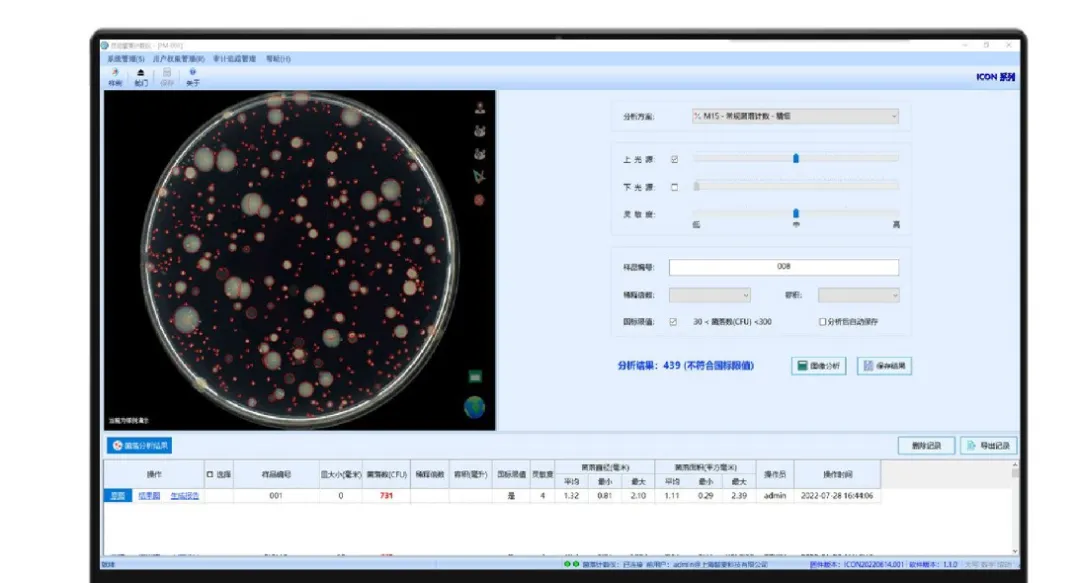
Task: Click the 导出记录 (export records) button
Action: pyautogui.click(x=989, y=445)
